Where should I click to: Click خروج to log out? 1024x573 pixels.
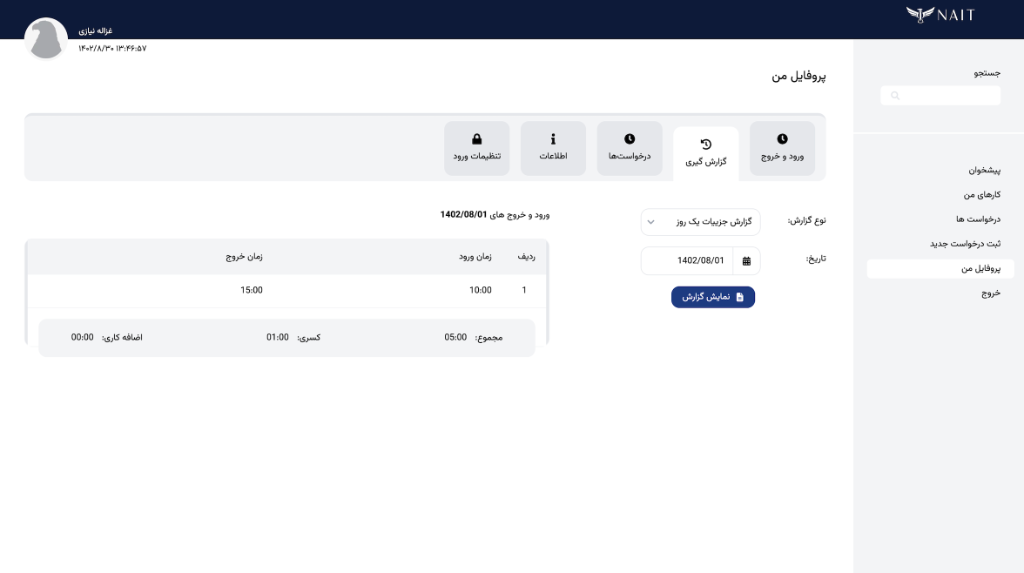991,293
